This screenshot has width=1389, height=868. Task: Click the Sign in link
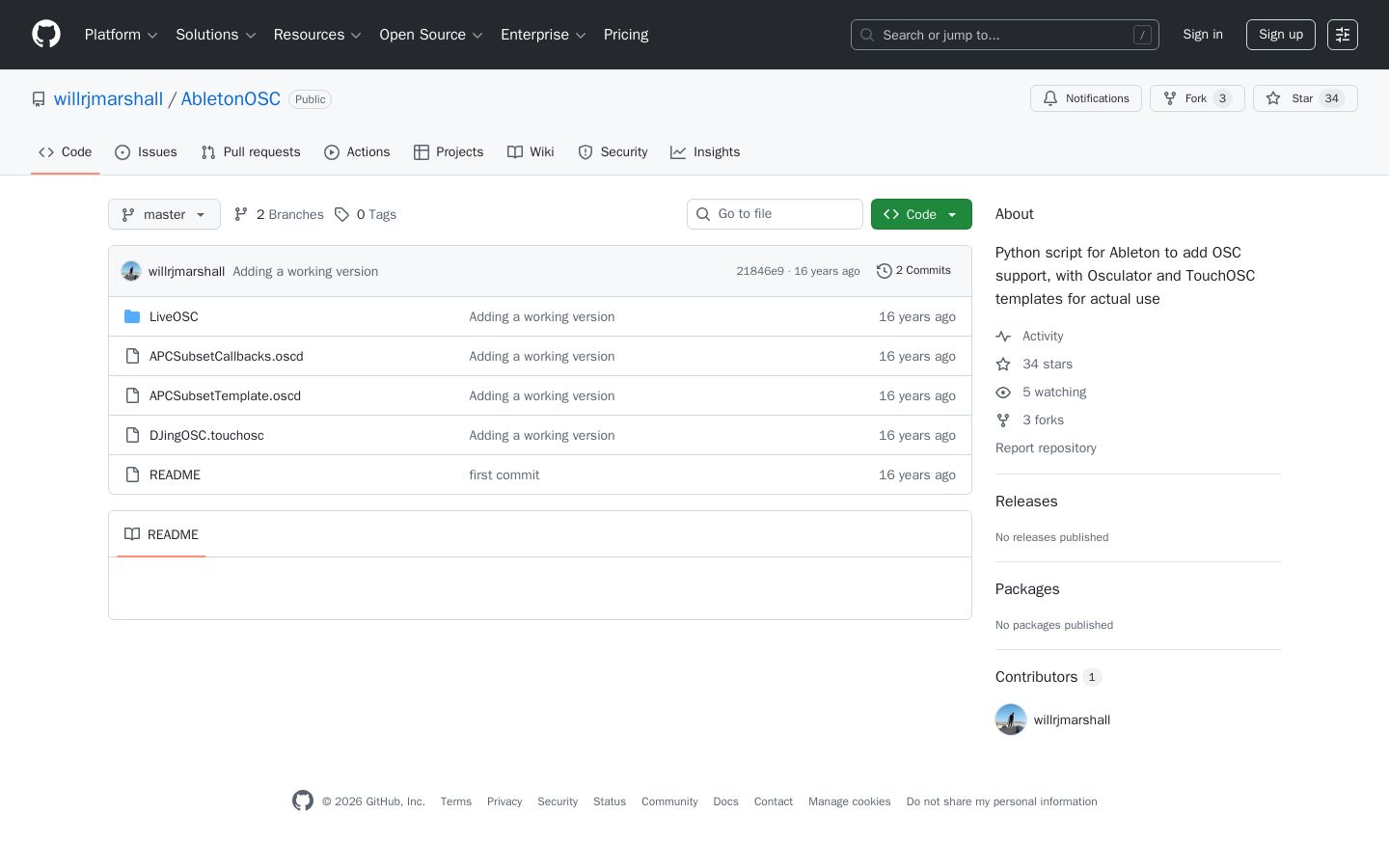[1203, 35]
